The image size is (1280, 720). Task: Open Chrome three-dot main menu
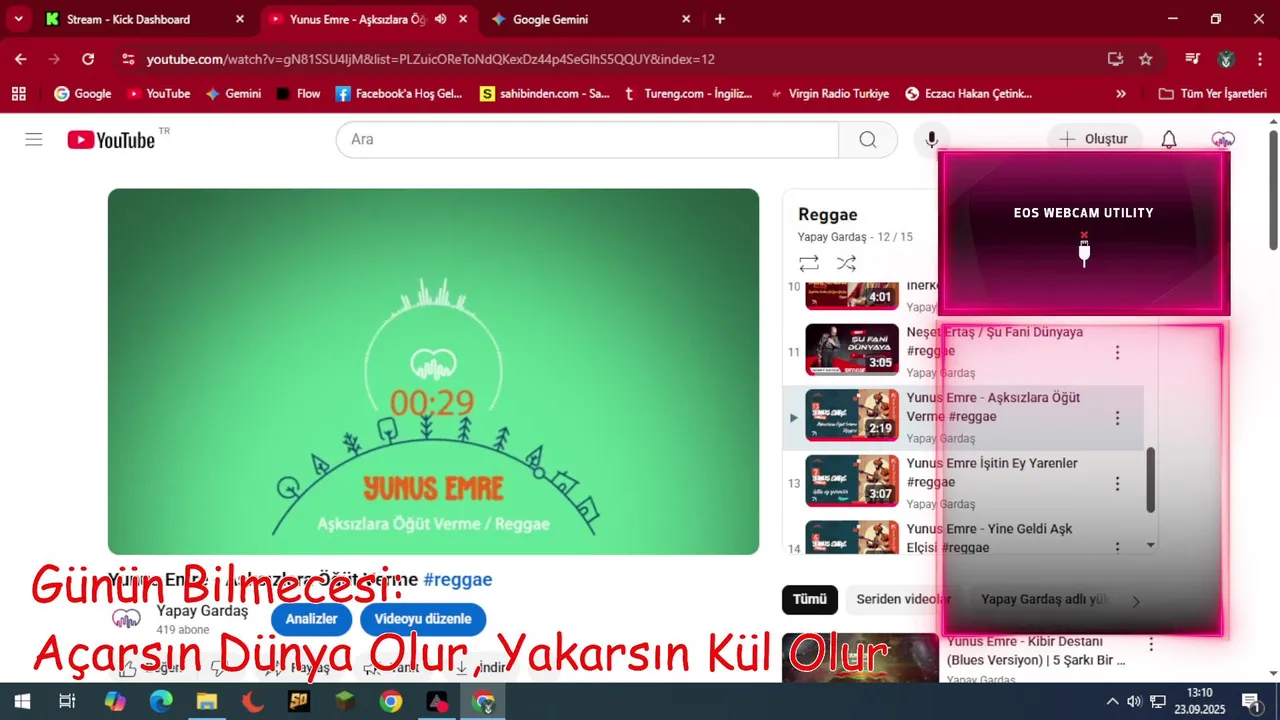[x=1259, y=59]
